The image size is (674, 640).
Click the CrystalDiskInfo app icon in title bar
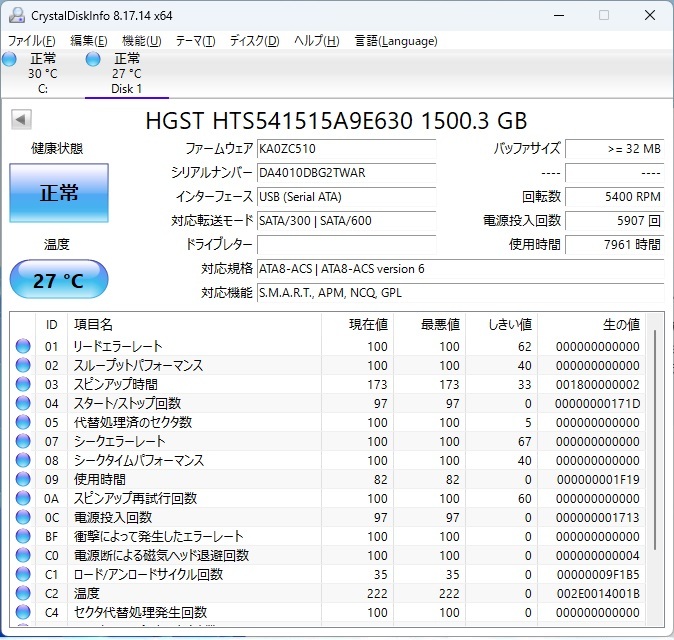tap(17, 15)
